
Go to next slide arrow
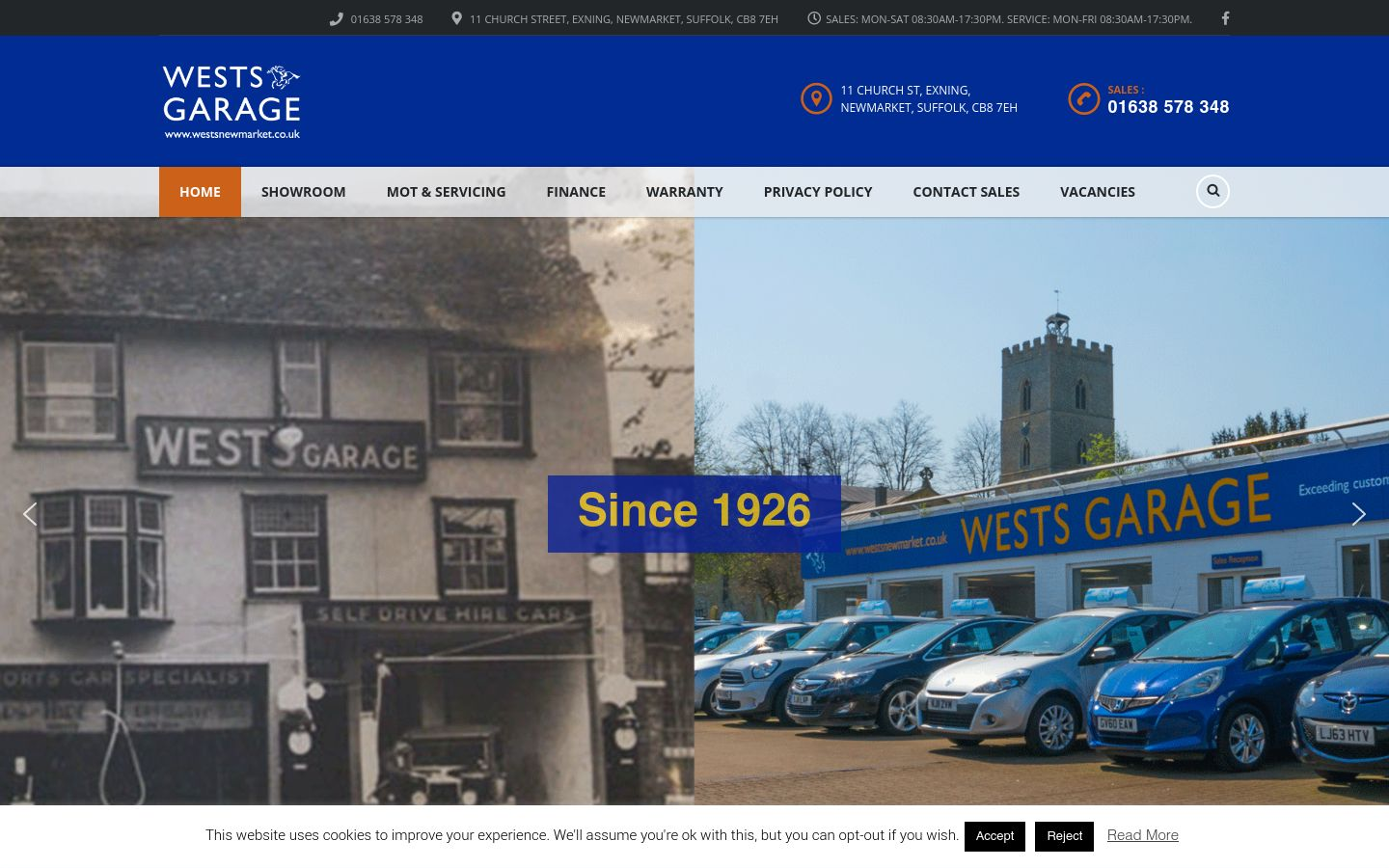click(1358, 514)
